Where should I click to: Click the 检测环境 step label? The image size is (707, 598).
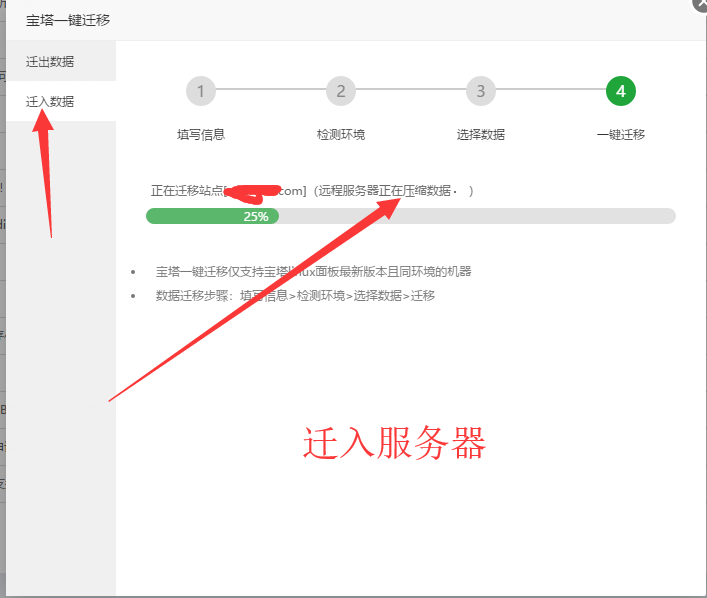click(x=341, y=134)
